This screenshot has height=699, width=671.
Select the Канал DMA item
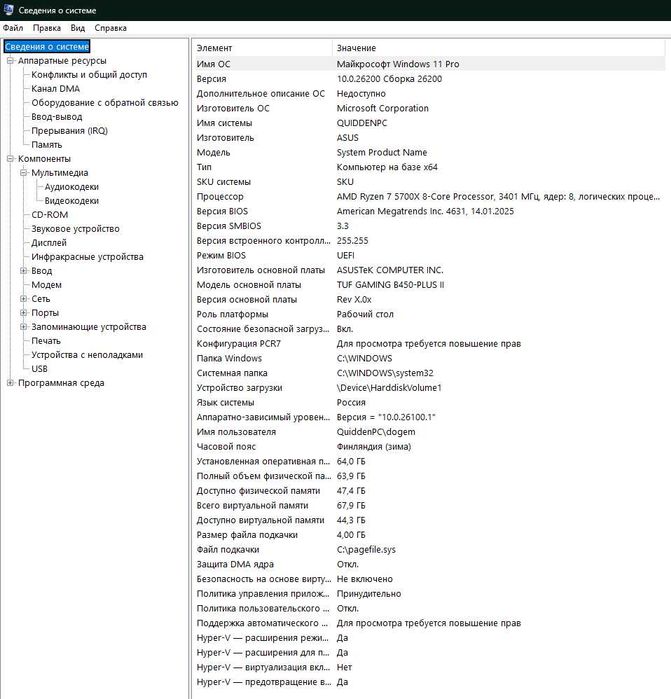click(x=55, y=89)
